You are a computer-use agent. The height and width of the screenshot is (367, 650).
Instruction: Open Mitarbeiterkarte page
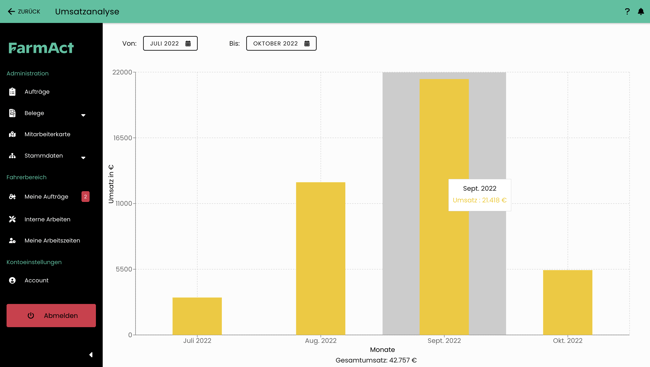point(47,134)
